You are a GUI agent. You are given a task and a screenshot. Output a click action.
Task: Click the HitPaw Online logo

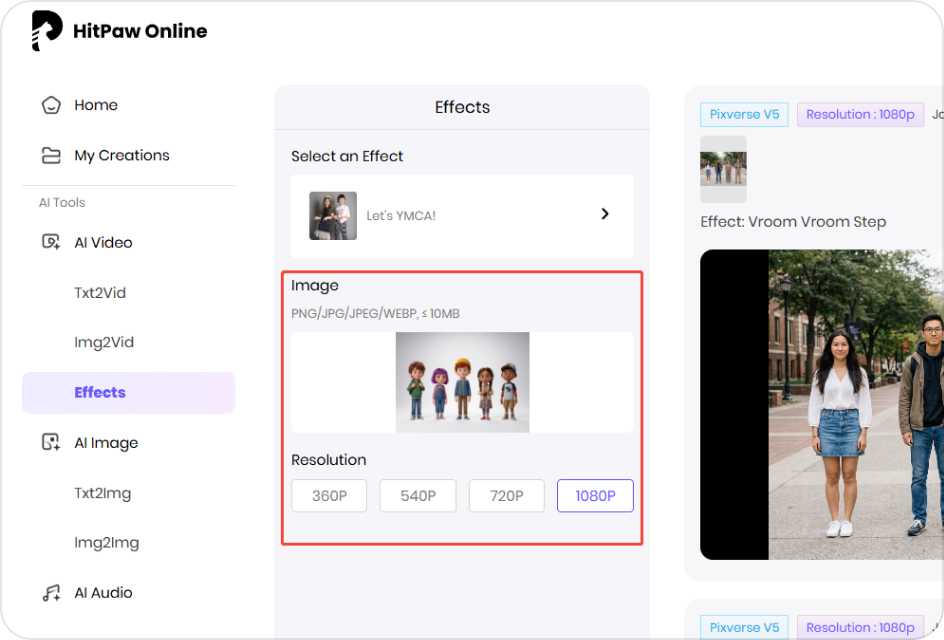pos(117,30)
